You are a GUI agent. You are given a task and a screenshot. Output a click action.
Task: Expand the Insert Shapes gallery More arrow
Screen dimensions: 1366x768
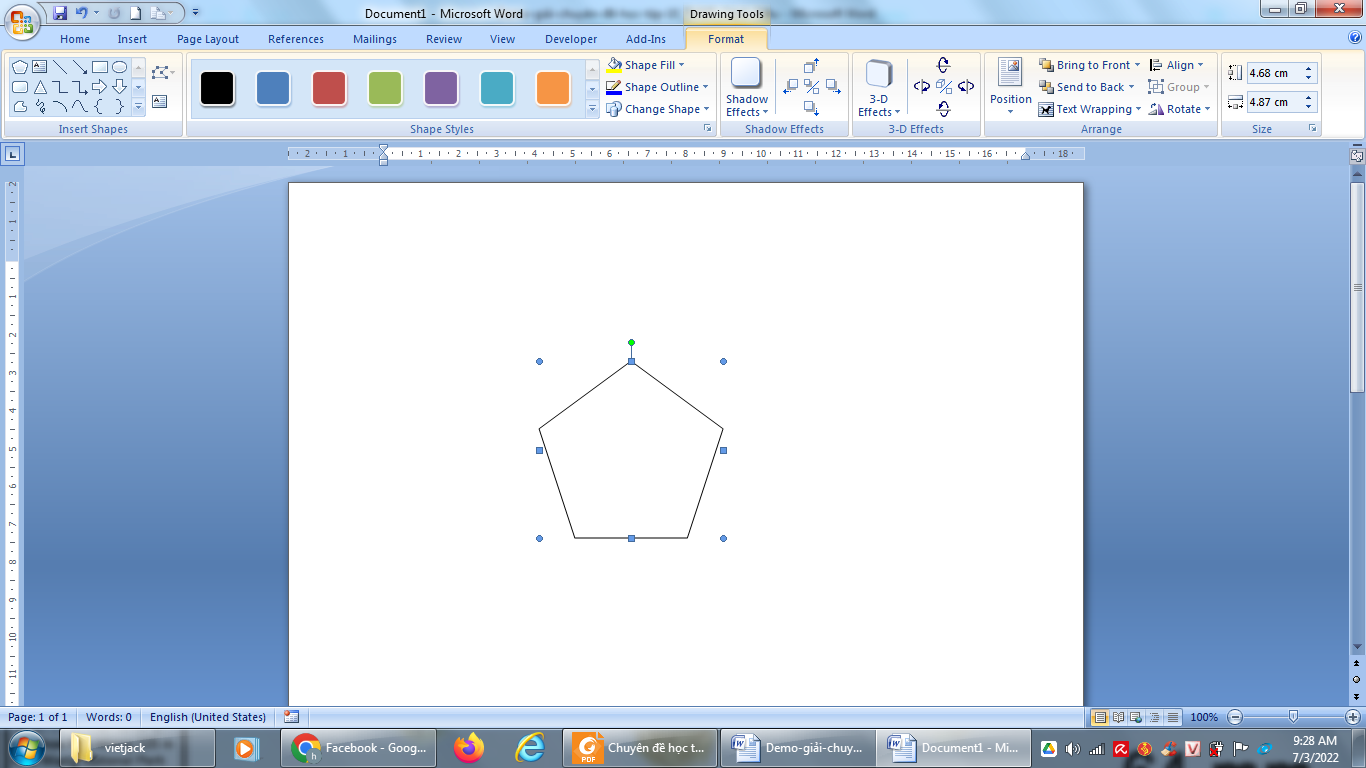pyautogui.click(x=138, y=107)
